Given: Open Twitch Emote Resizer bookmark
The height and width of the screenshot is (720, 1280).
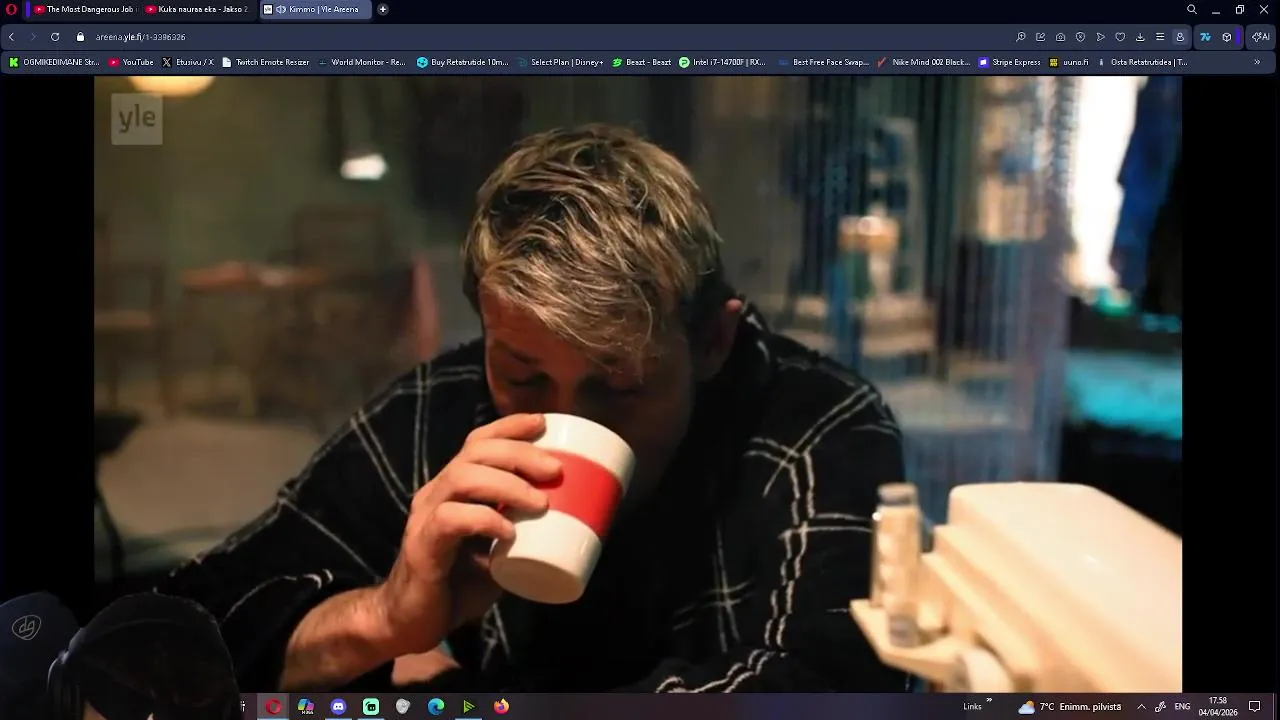Looking at the screenshot, I should [266, 62].
